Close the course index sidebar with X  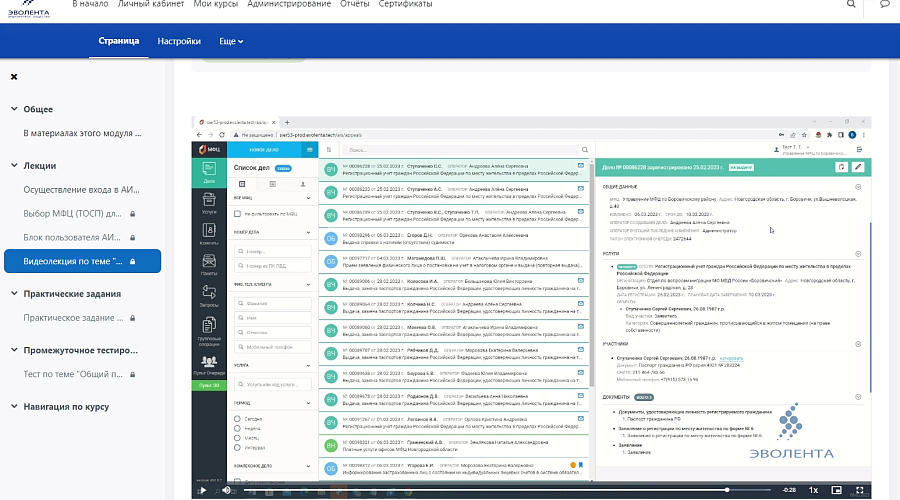tap(14, 76)
